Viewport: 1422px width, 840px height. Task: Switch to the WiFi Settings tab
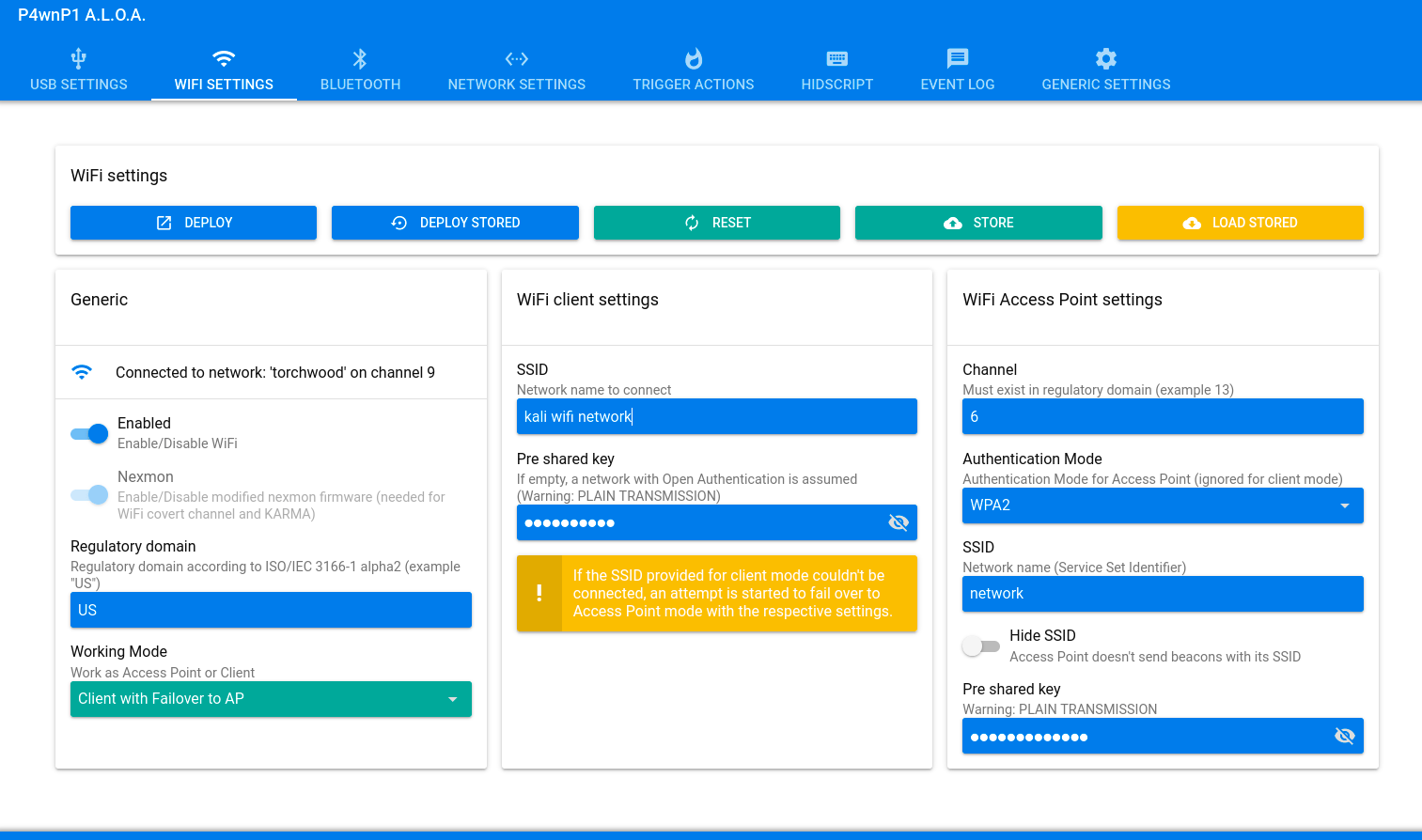click(x=224, y=70)
